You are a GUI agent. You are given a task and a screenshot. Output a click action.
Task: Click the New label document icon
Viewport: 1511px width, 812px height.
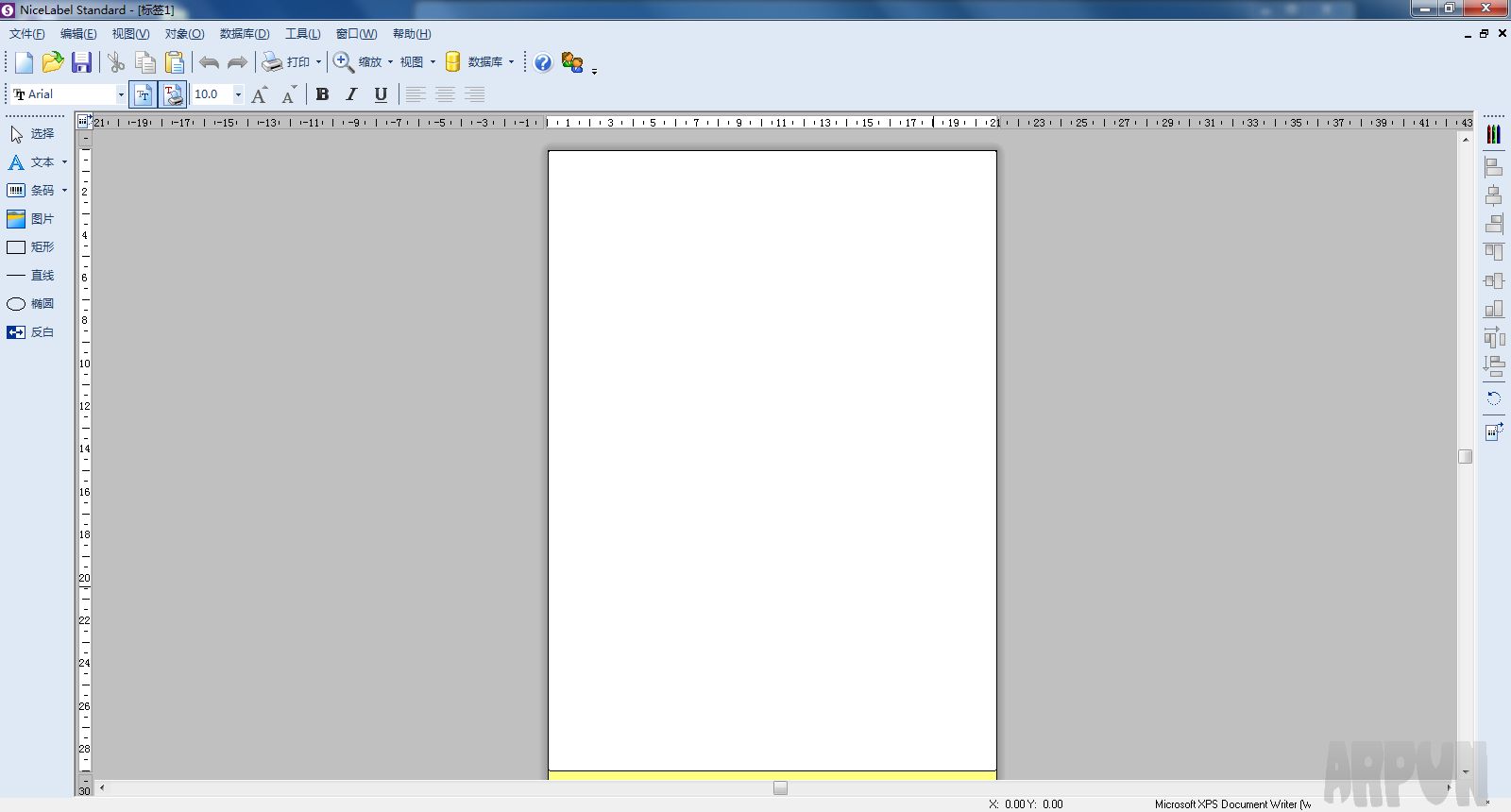(x=24, y=62)
